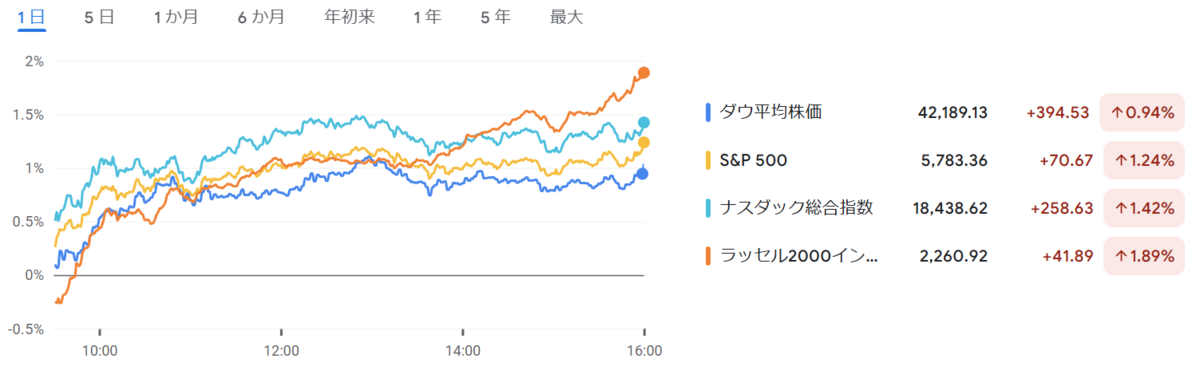Click the orange Russell end-point dot

pyautogui.click(x=644, y=72)
